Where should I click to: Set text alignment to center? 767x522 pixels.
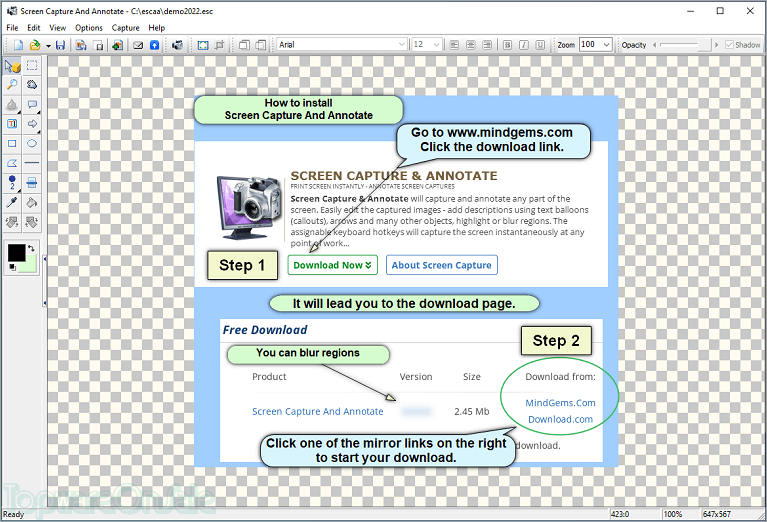[x=471, y=45]
